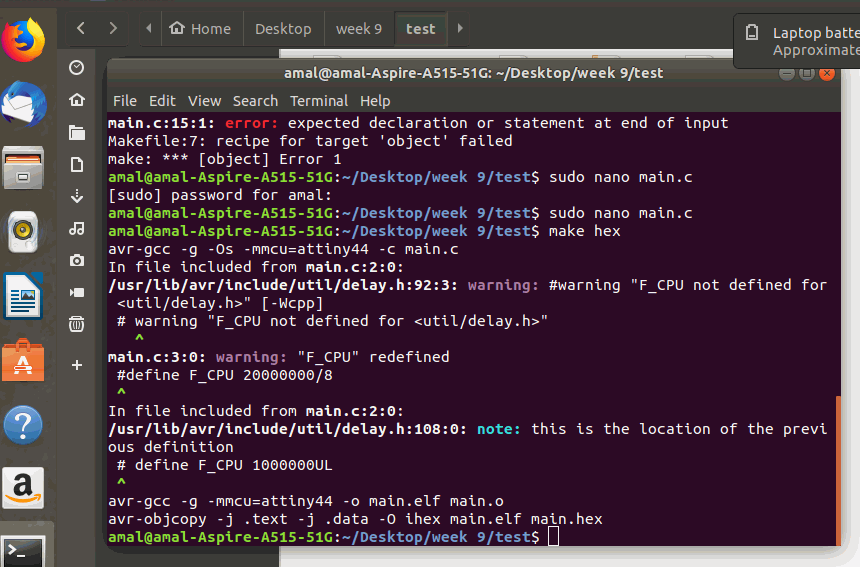Image resolution: width=860 pixels, height=567 pixels.
Task: Click the avr-objcopy command line
Action: pos(355,519)
